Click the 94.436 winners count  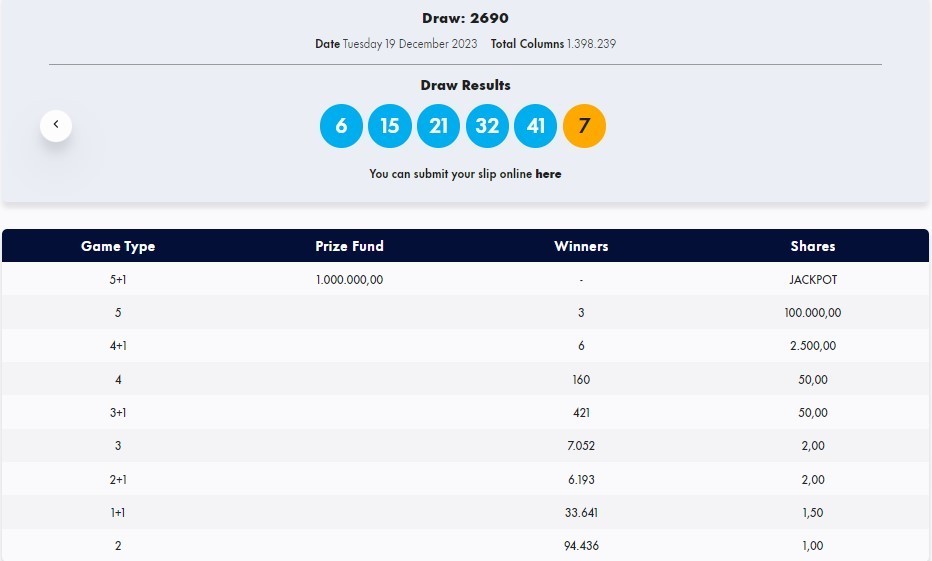581,546
